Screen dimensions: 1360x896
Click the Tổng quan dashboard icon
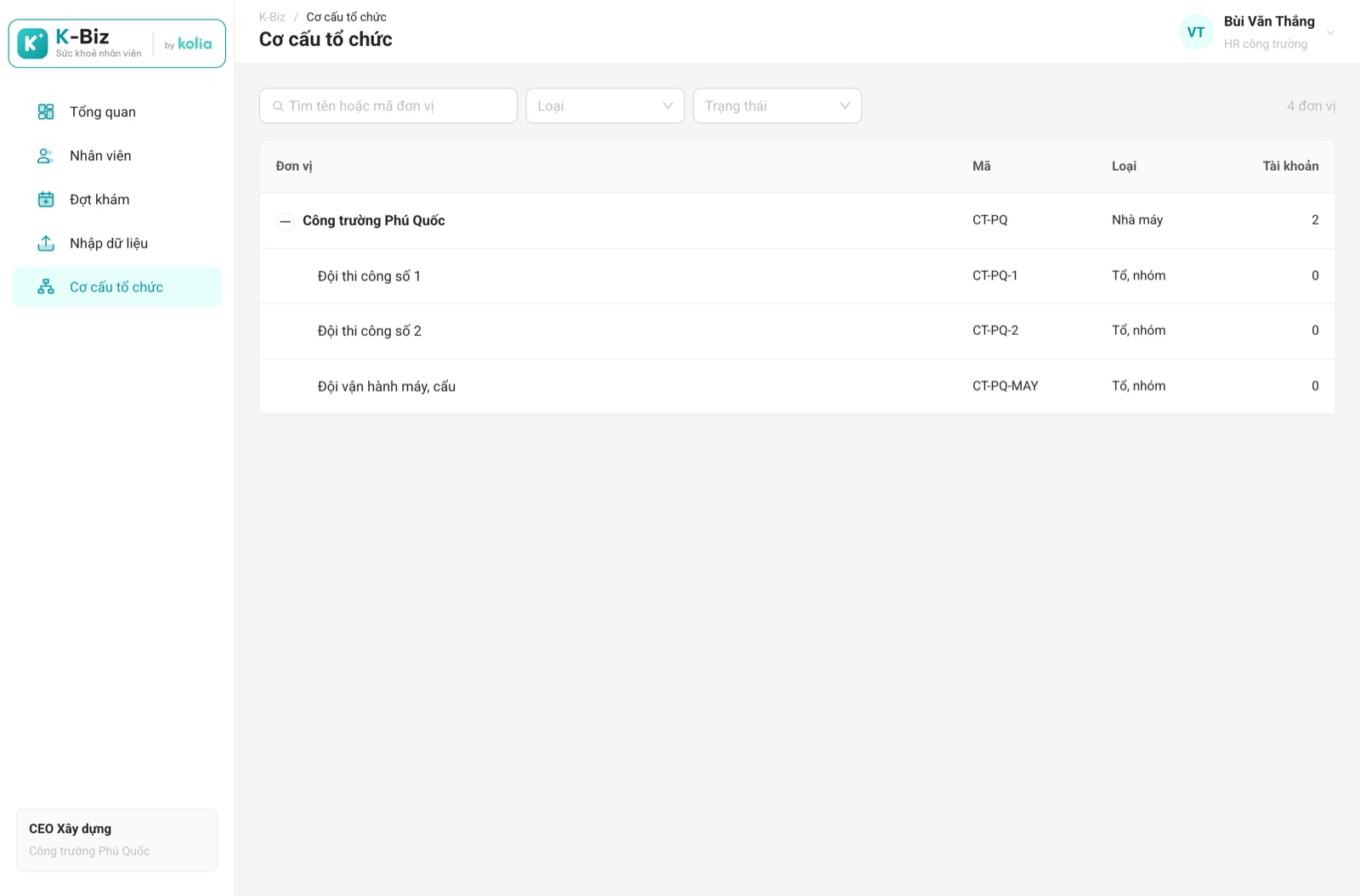46,111
